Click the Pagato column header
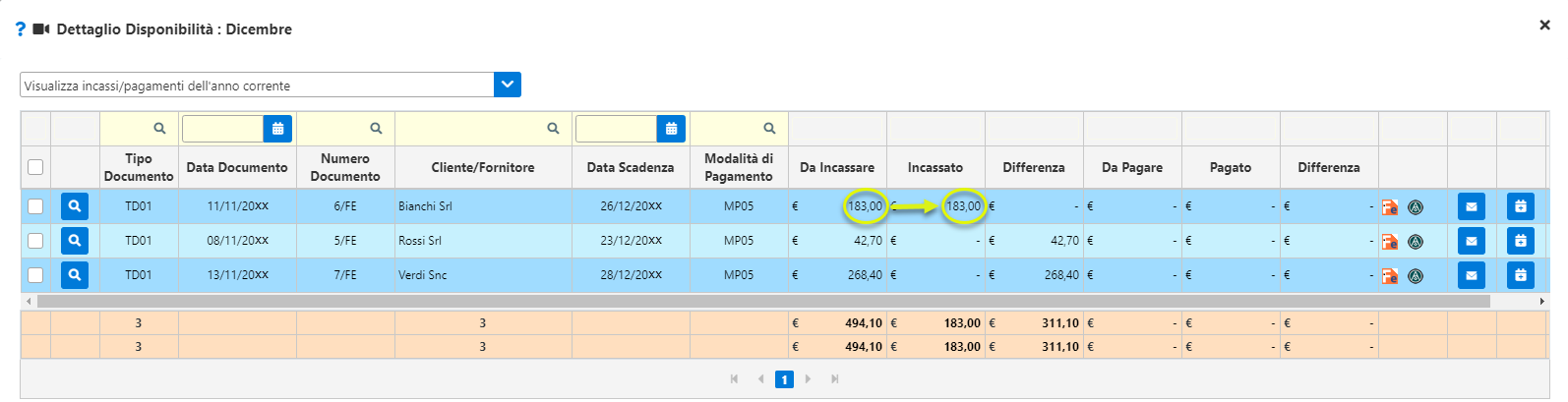The image size is (1568, 402). (1231, 167)
